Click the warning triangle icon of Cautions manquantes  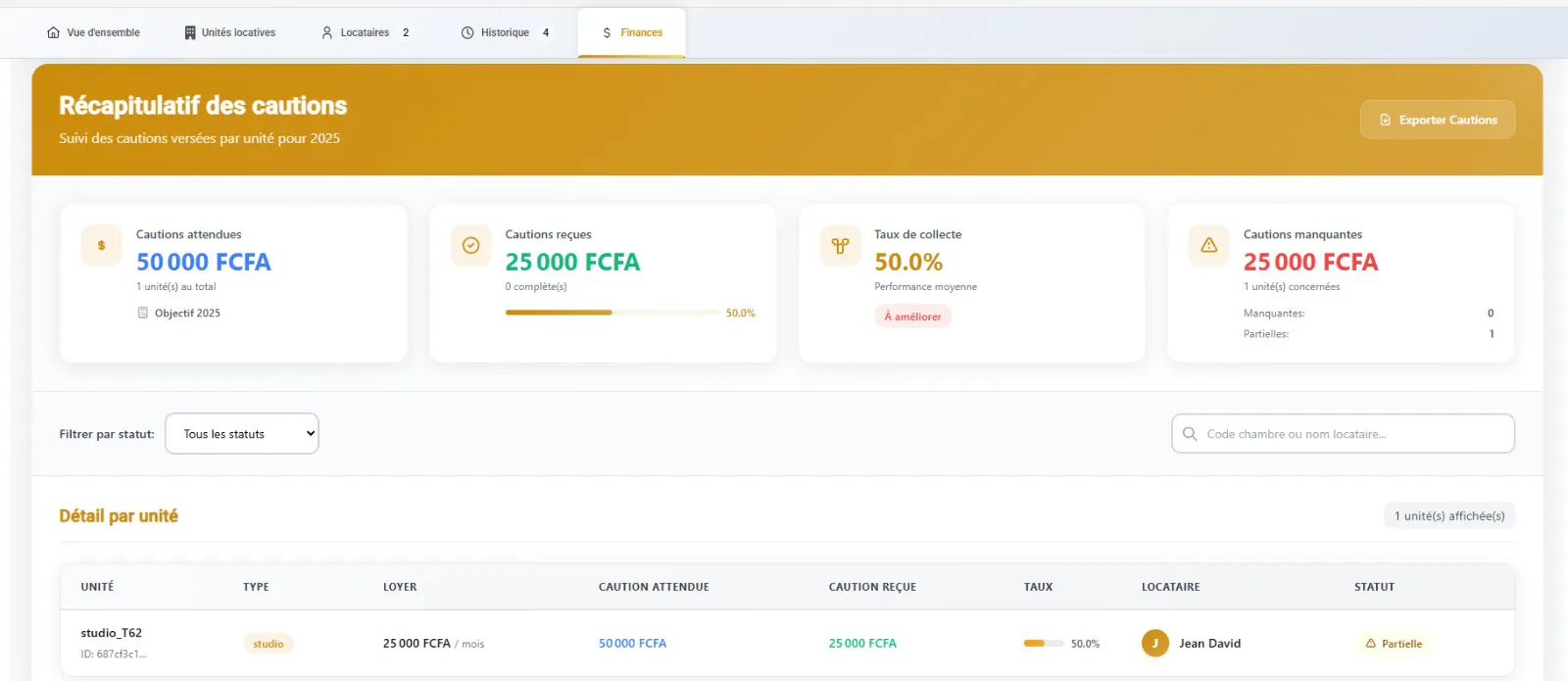point(1209,246)
